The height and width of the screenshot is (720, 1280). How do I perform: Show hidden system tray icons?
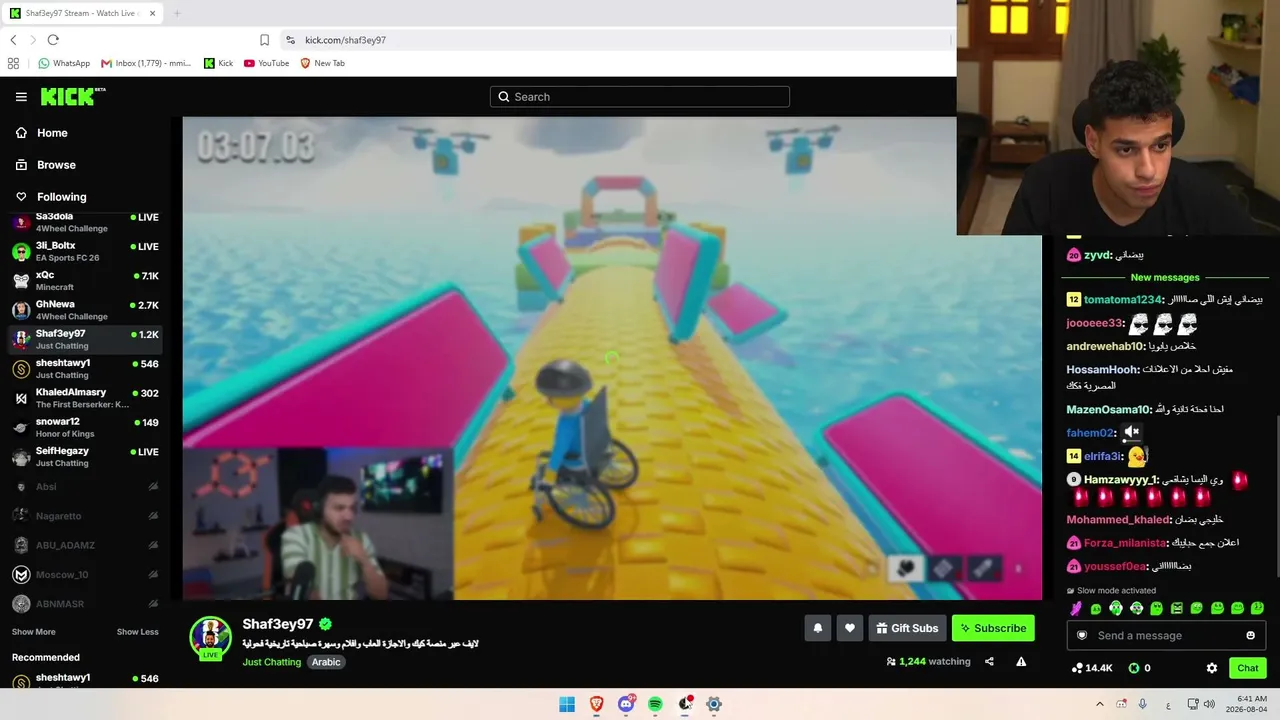click(x=1100, y=704)
